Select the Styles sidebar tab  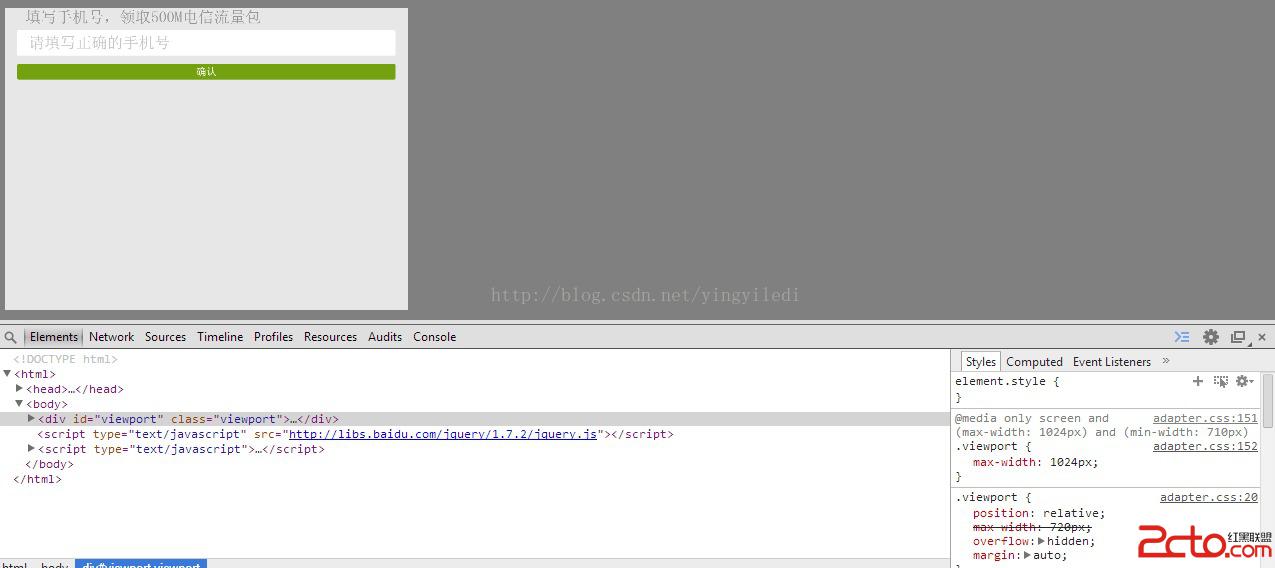980,362
